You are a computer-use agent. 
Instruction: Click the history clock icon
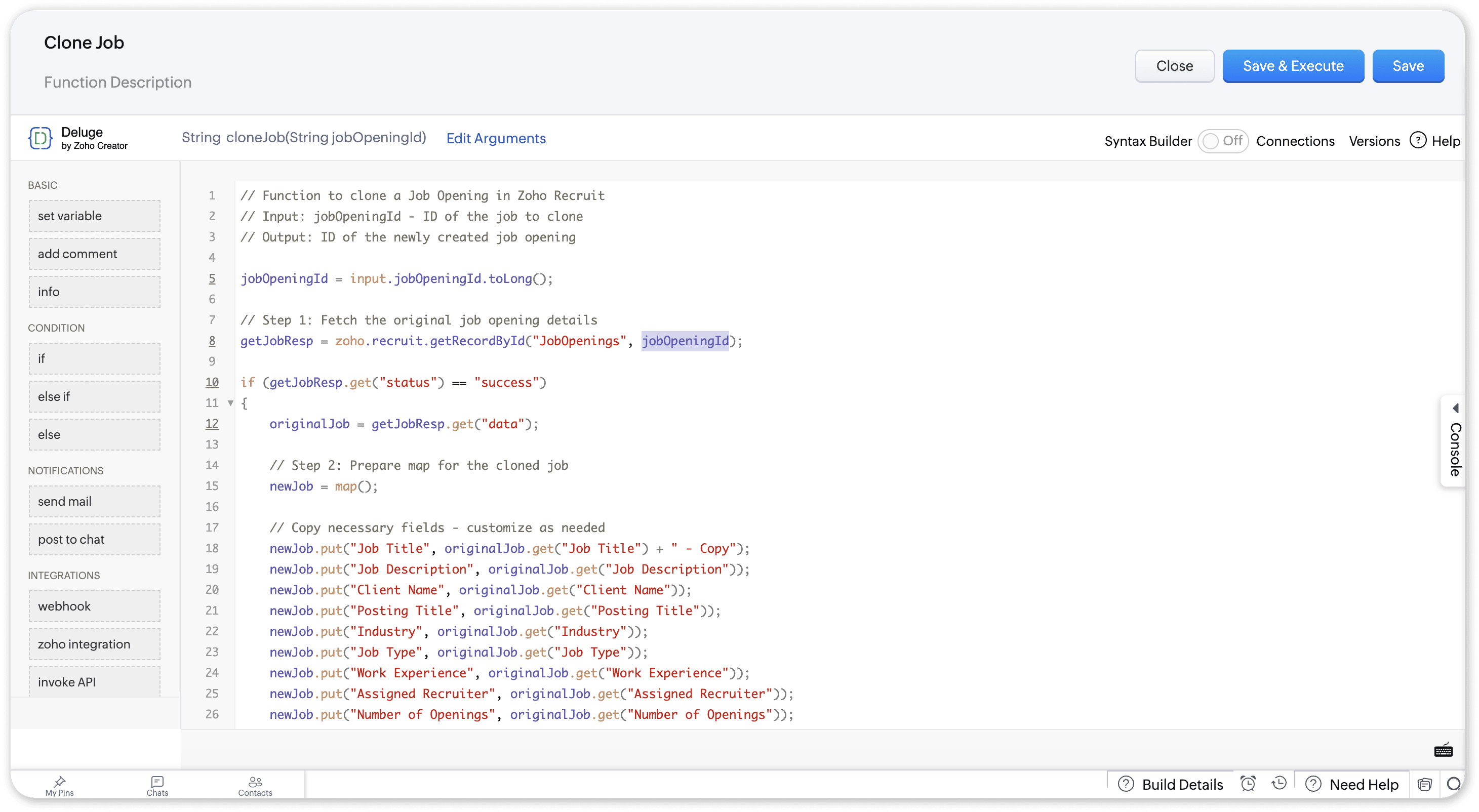[x=1278, y=783]
